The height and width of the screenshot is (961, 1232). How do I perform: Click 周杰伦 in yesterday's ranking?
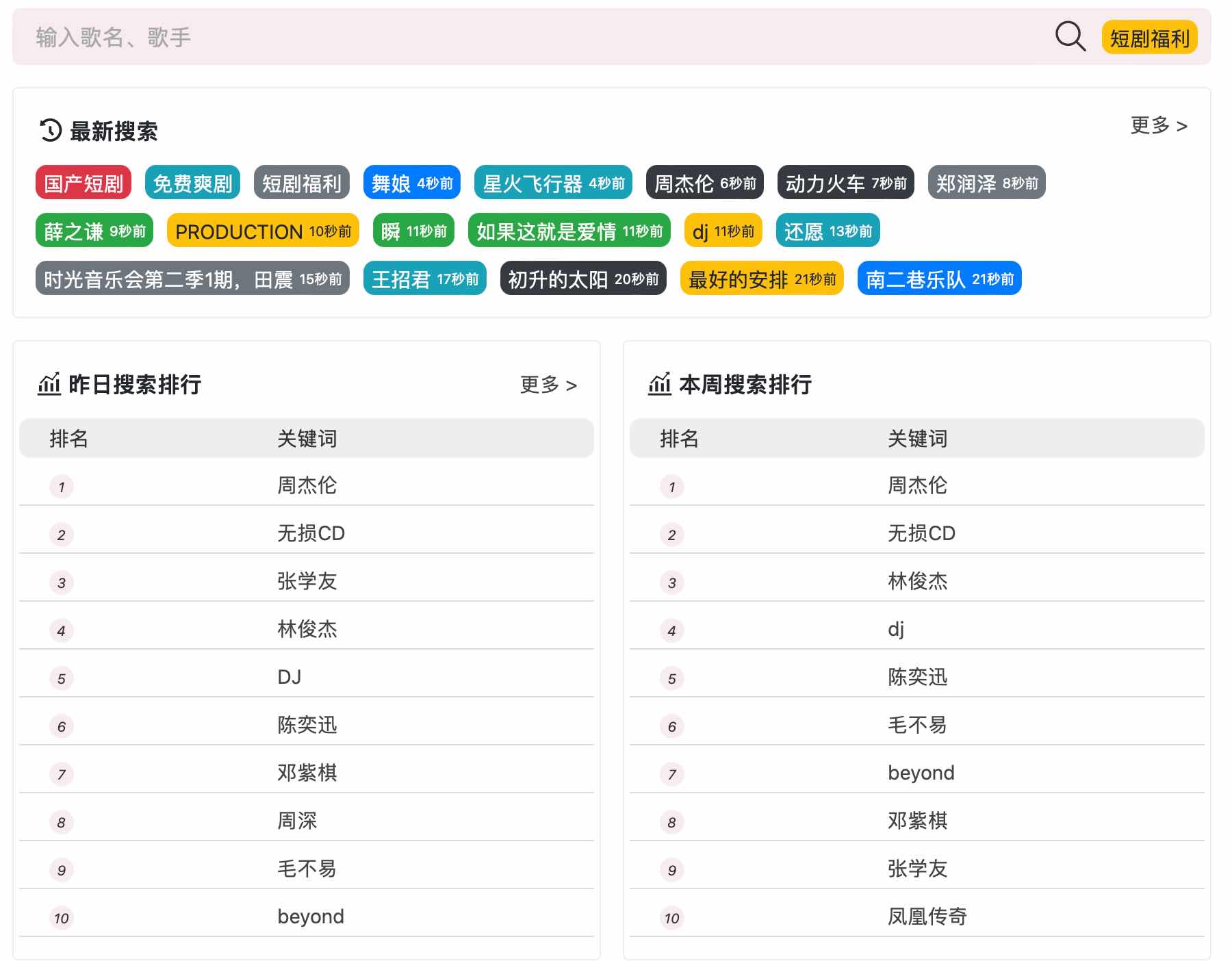tap(307, 485)
